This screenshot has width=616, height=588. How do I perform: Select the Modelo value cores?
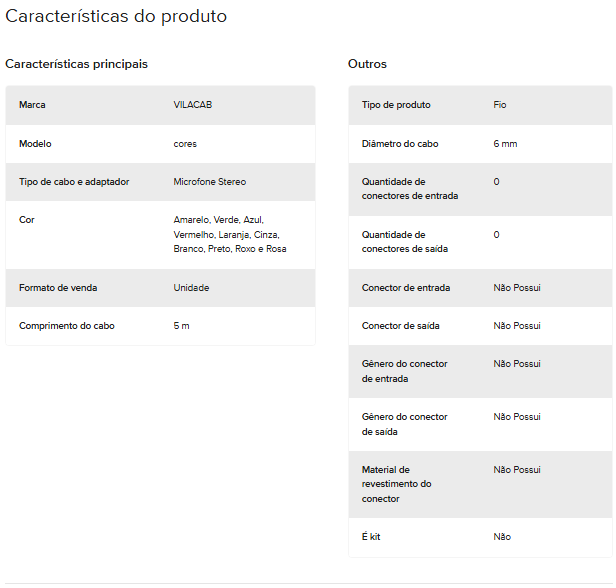pos(185,144)
